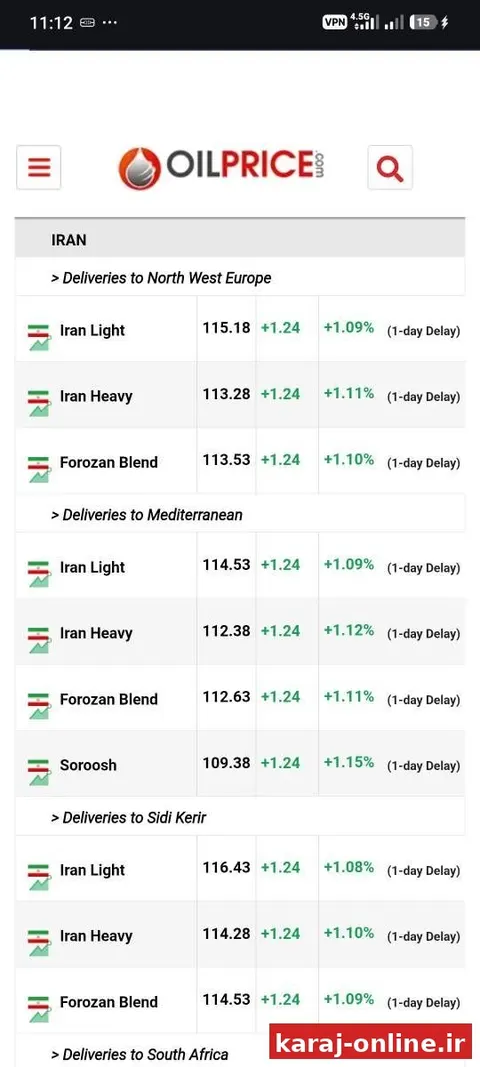Open Iran Heavy under North West Europe
The height and width of the screenshot is (1067, 480).
96,396
